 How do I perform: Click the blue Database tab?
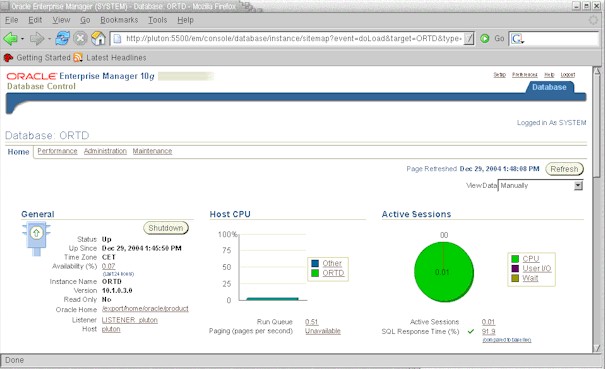(x=549, y=87)
